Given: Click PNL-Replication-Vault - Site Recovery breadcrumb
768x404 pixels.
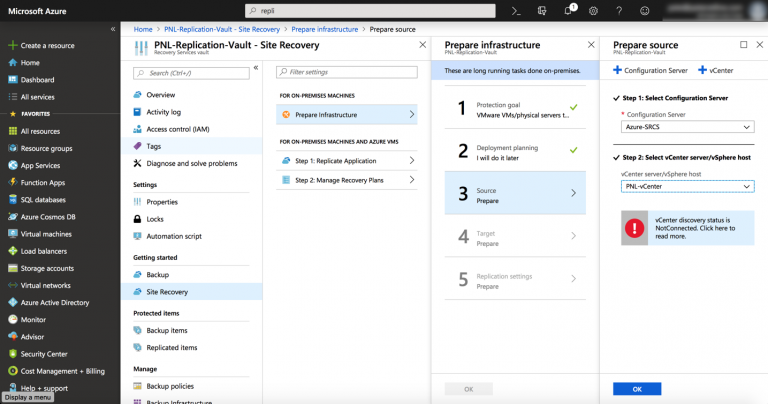Looking at the screenshot, I should pos(222,29).
